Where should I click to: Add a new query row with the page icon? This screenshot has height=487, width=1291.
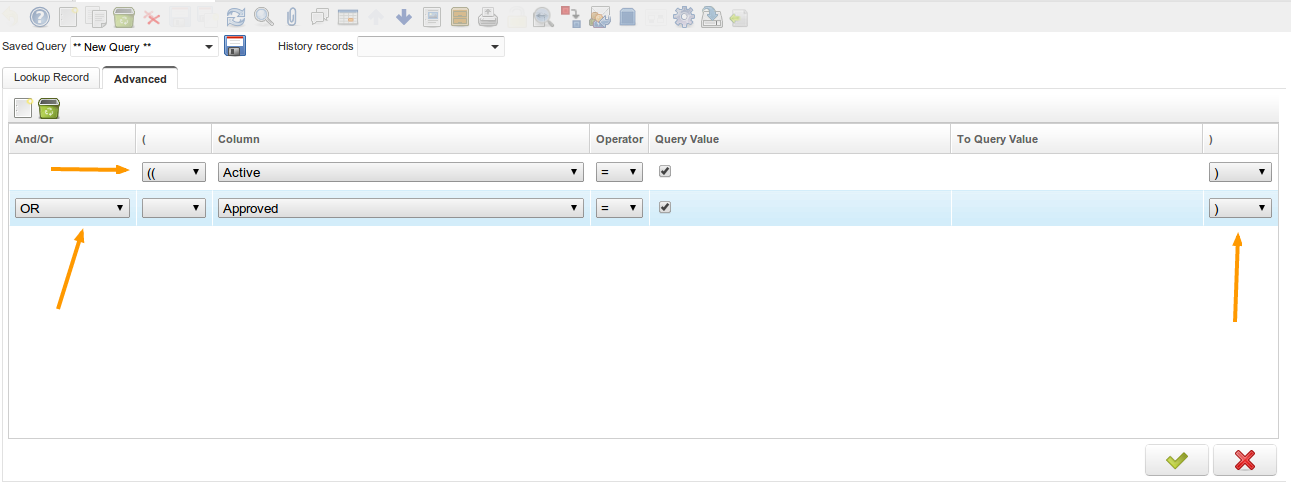tap(24, 108)
